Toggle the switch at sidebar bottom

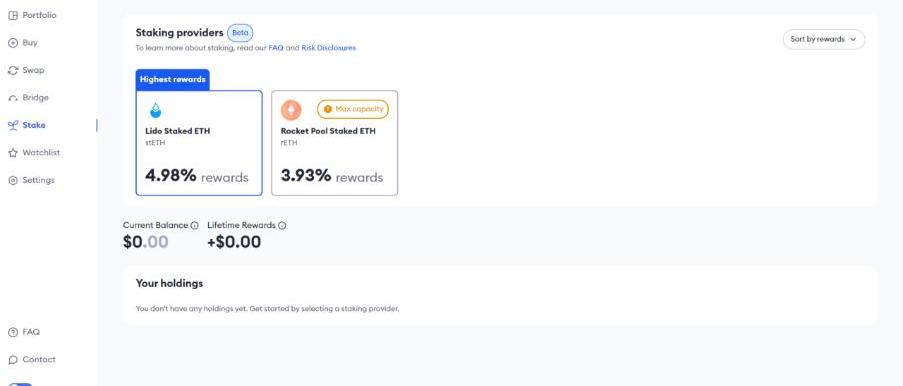coord(20,384)
